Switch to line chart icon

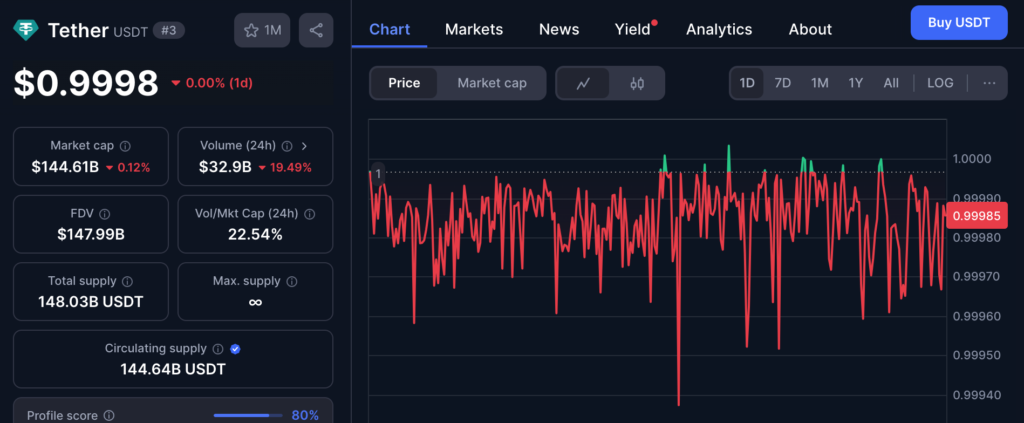tap(584, 83)
